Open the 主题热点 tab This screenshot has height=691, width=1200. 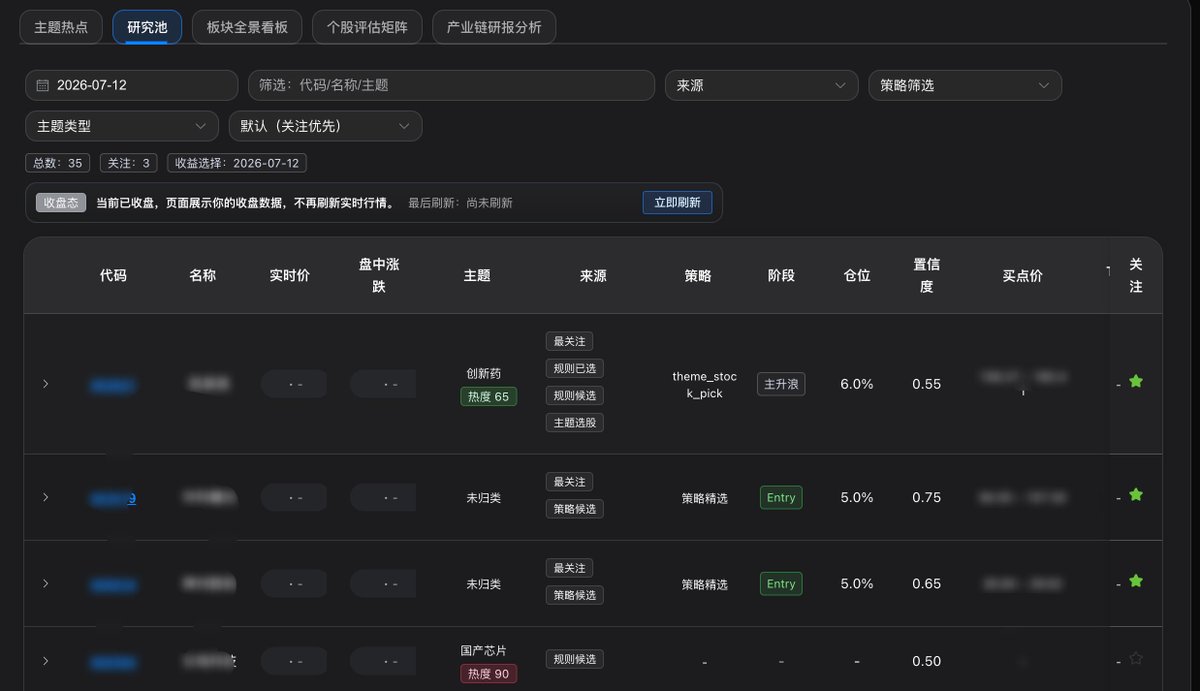[61, 27]
